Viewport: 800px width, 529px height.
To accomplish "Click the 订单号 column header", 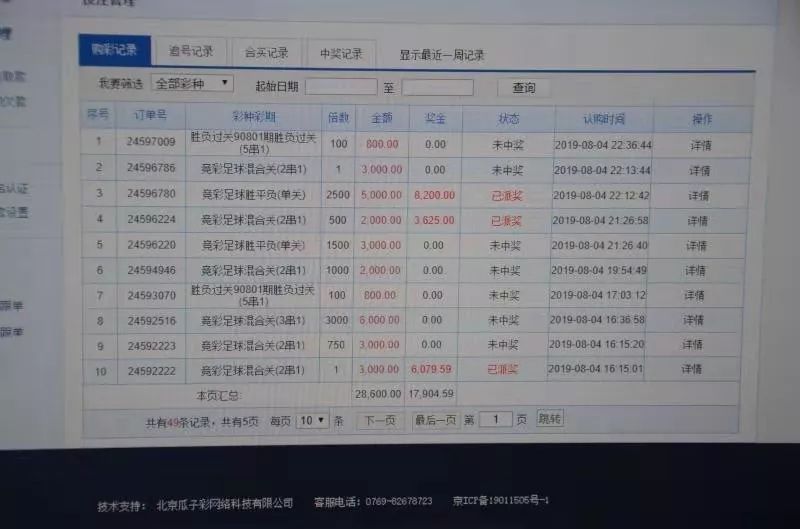I will pyautogui.click(x=150, y=115).
